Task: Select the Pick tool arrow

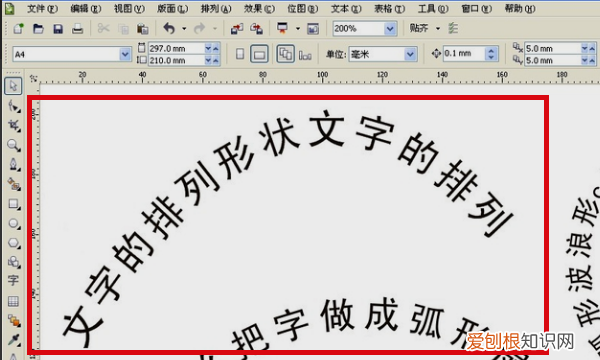Action: pyautogui.click(x=13, y=86)
